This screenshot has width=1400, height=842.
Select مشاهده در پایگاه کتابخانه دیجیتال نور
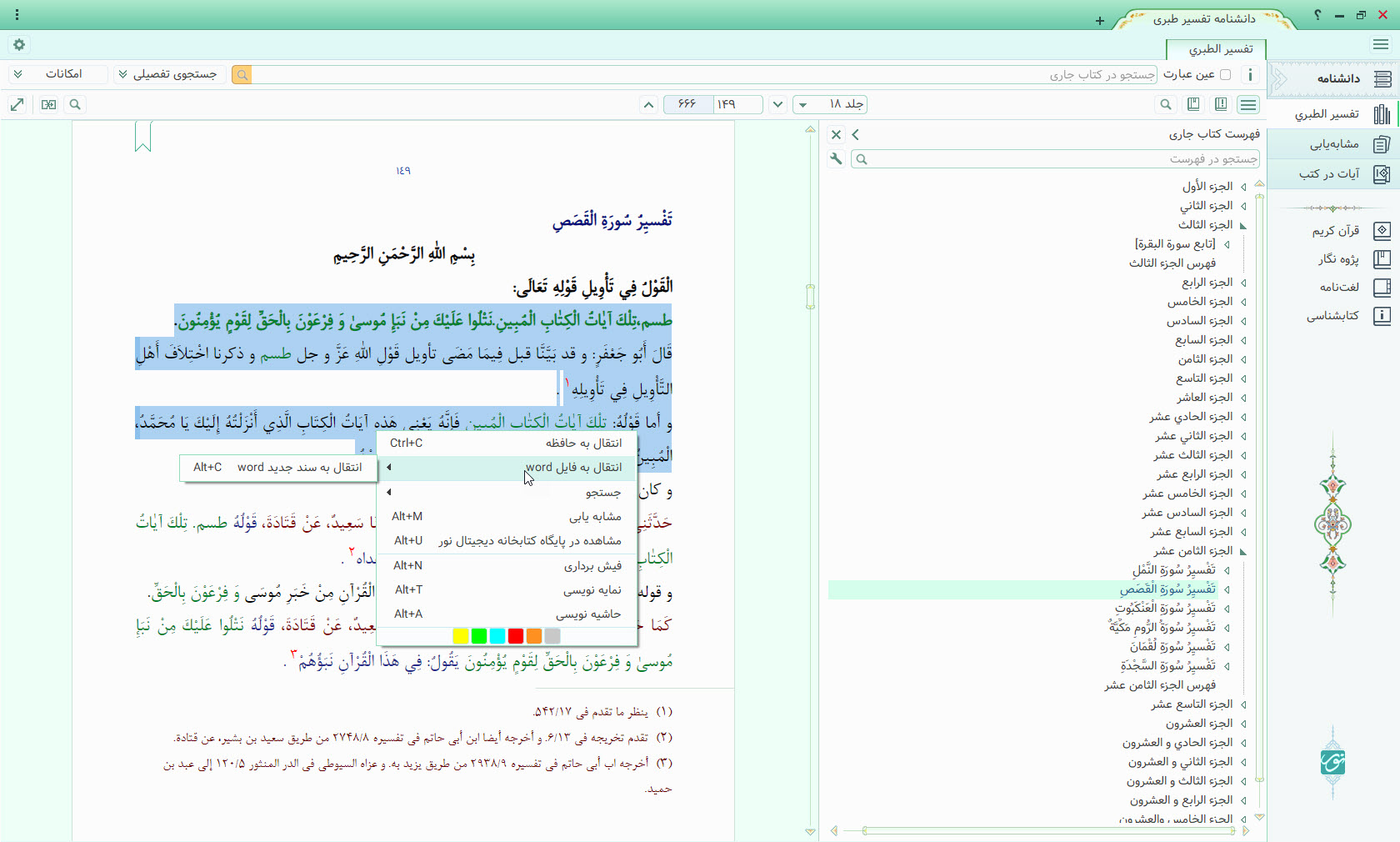pyautogui.click(x=507, y=541)
